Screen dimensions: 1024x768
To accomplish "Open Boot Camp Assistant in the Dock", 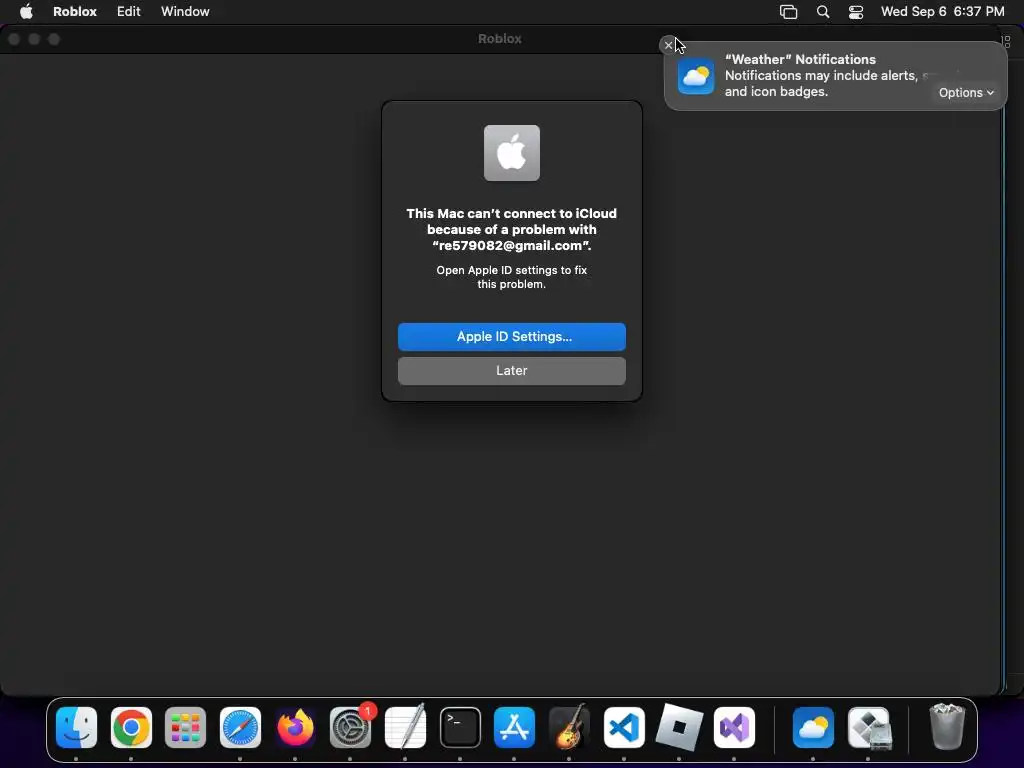I will coord(869,727).
